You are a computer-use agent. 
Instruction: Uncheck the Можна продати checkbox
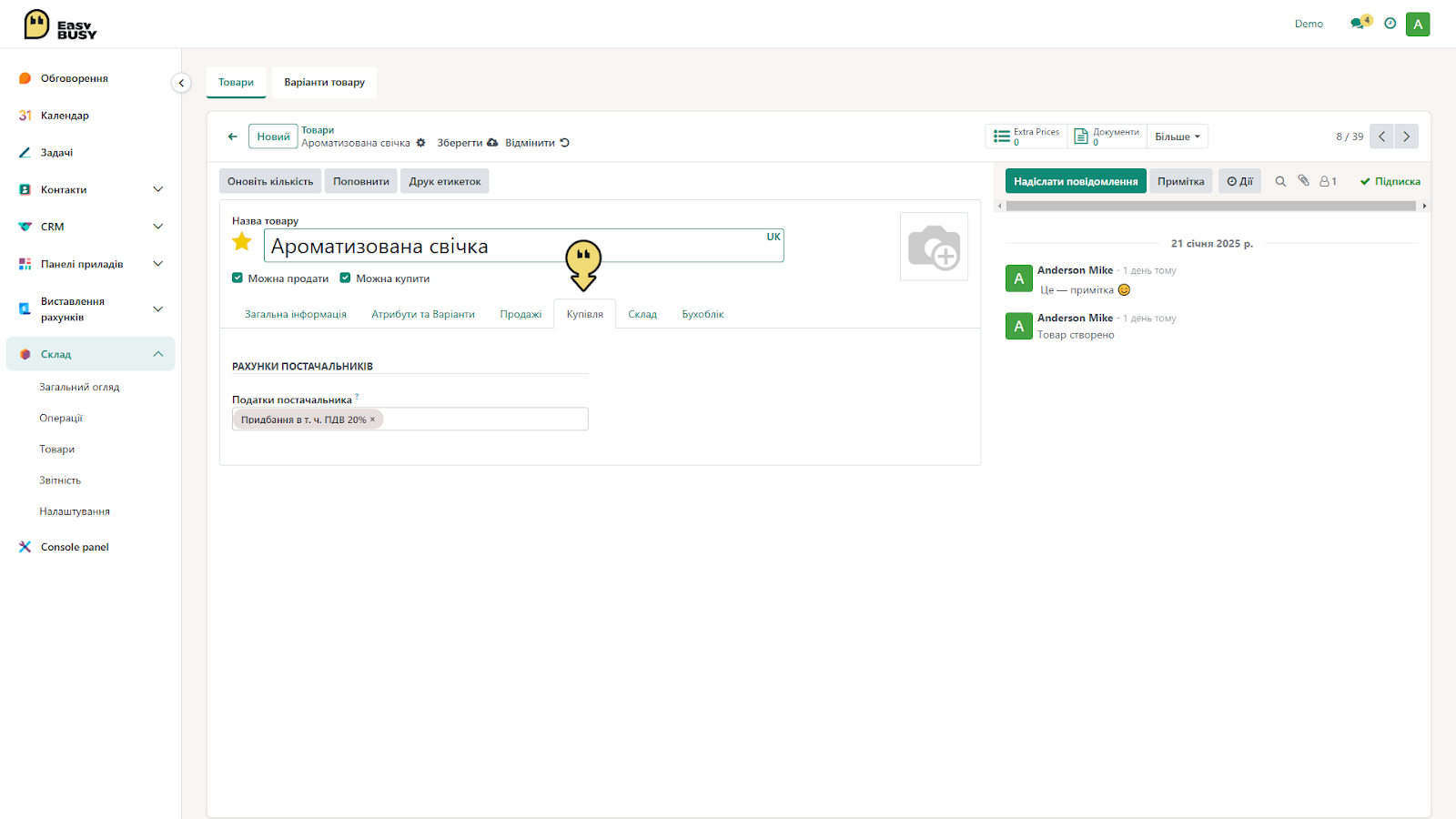(x=238, y=278)
